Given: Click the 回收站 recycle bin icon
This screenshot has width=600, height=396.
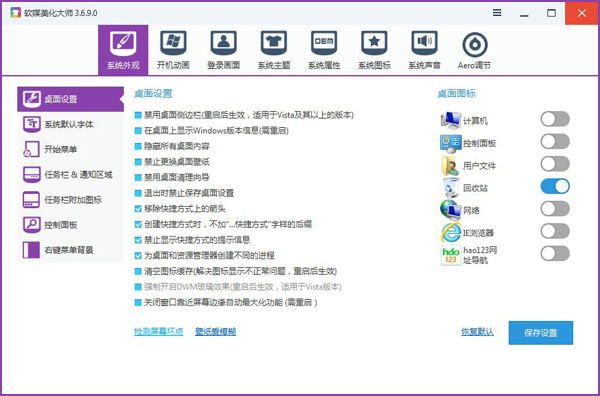Looking at the screenshot, I should [450, 187].
